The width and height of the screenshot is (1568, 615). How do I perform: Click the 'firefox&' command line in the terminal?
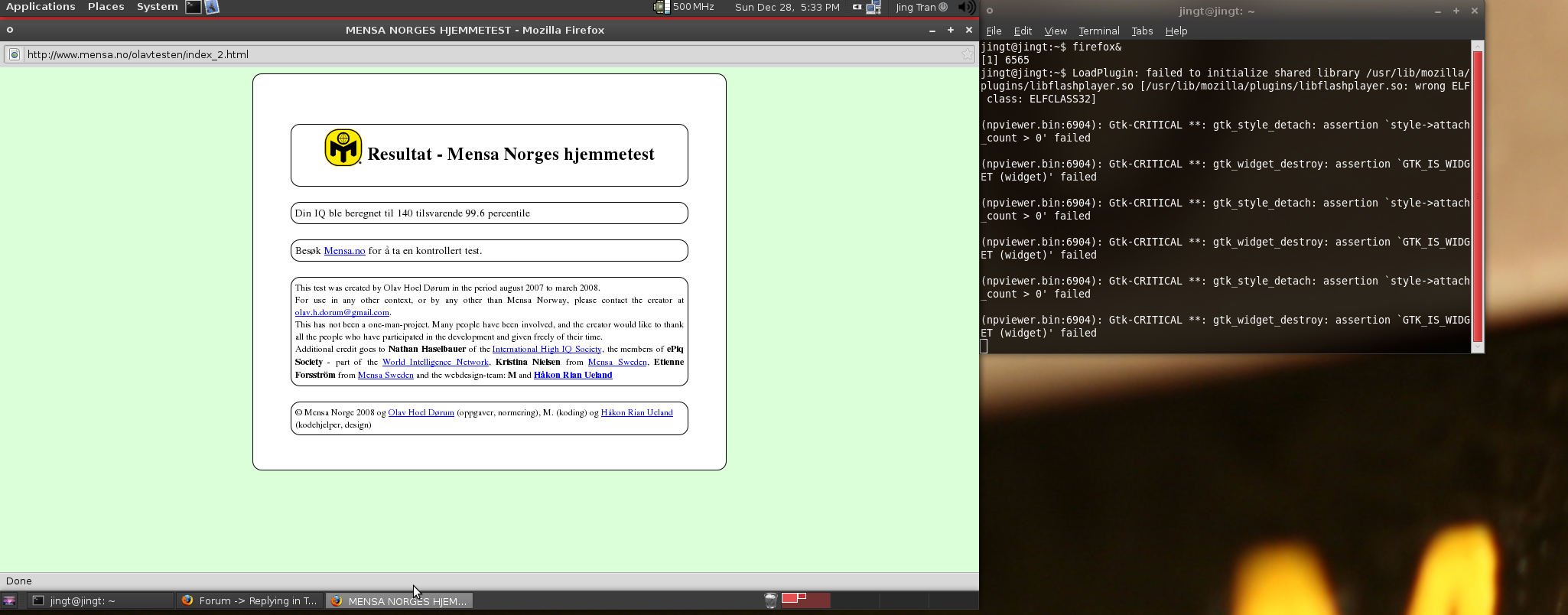click(1051, 47)
